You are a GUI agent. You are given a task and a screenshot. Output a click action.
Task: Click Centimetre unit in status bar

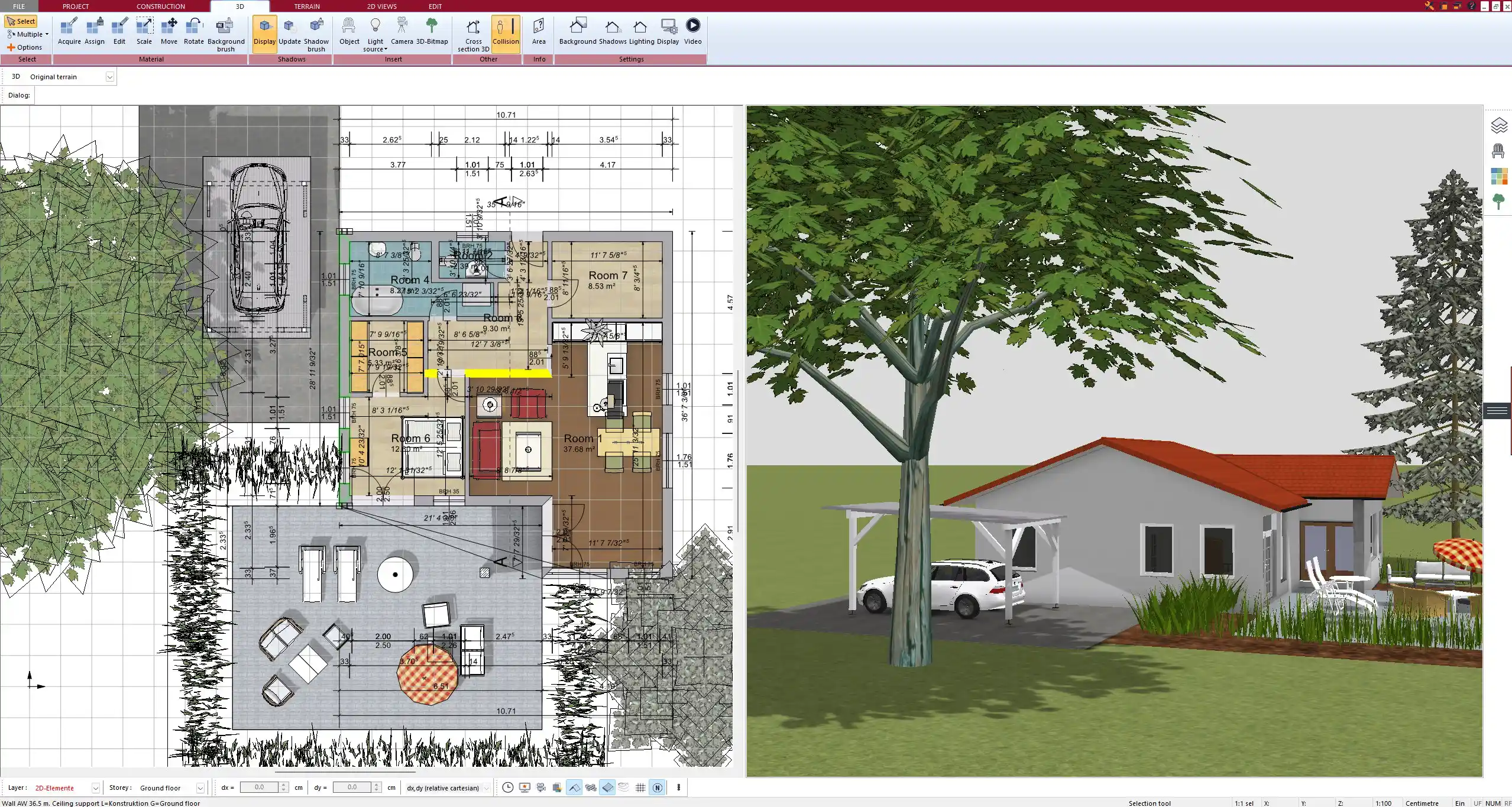click(1422, 803)
